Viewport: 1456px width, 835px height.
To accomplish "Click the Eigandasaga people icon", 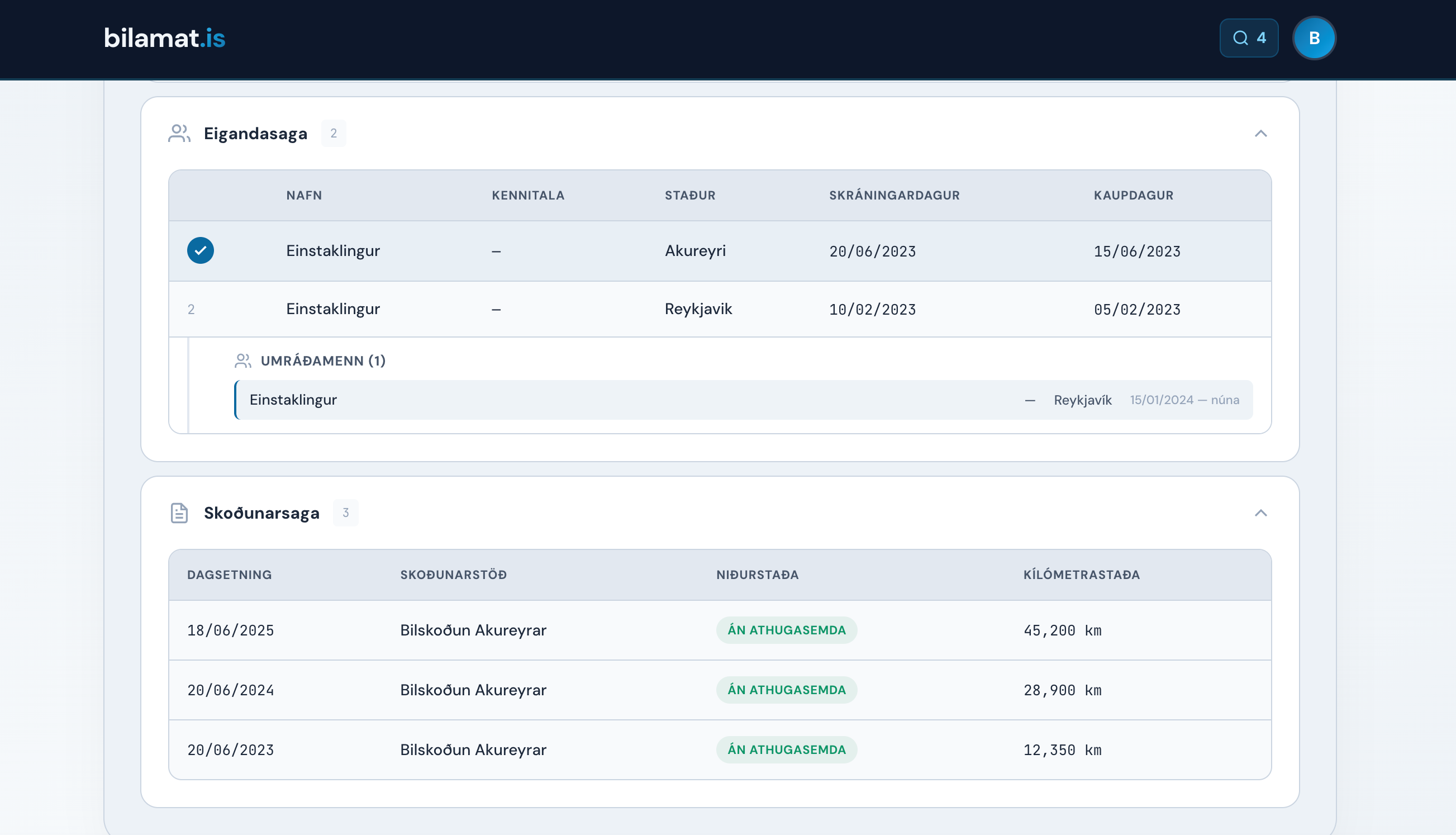I will coord(179,134).
